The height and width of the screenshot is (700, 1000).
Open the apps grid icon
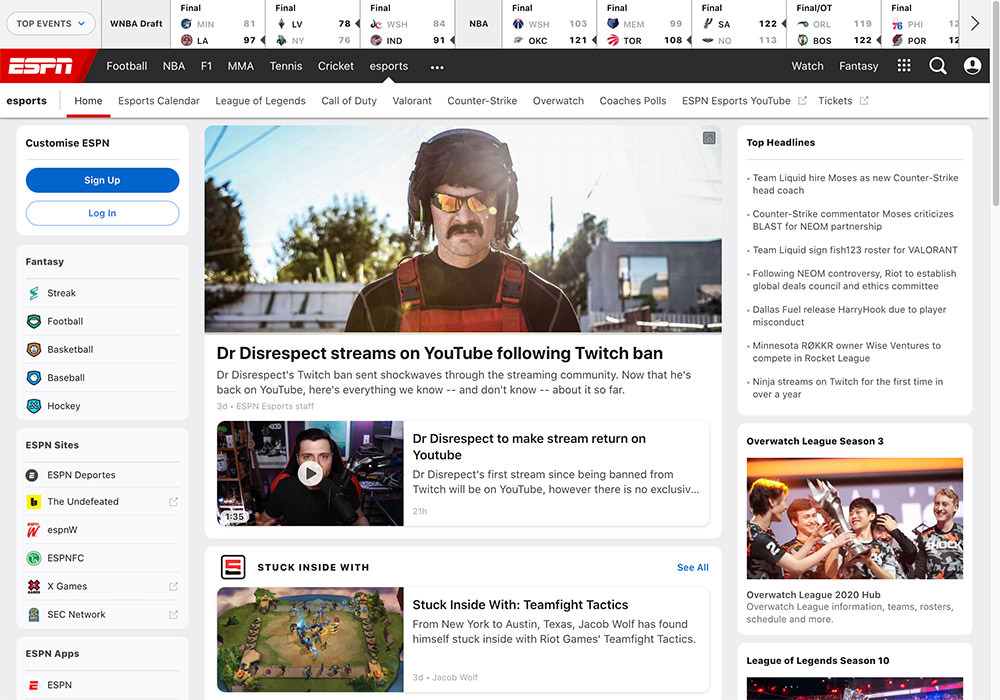point(904,66)
